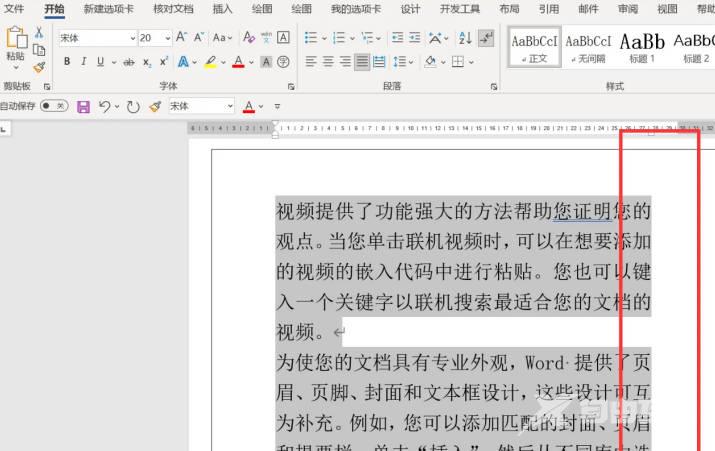Increase paragraph indent
Screen dimensions: 715x451
414,37
